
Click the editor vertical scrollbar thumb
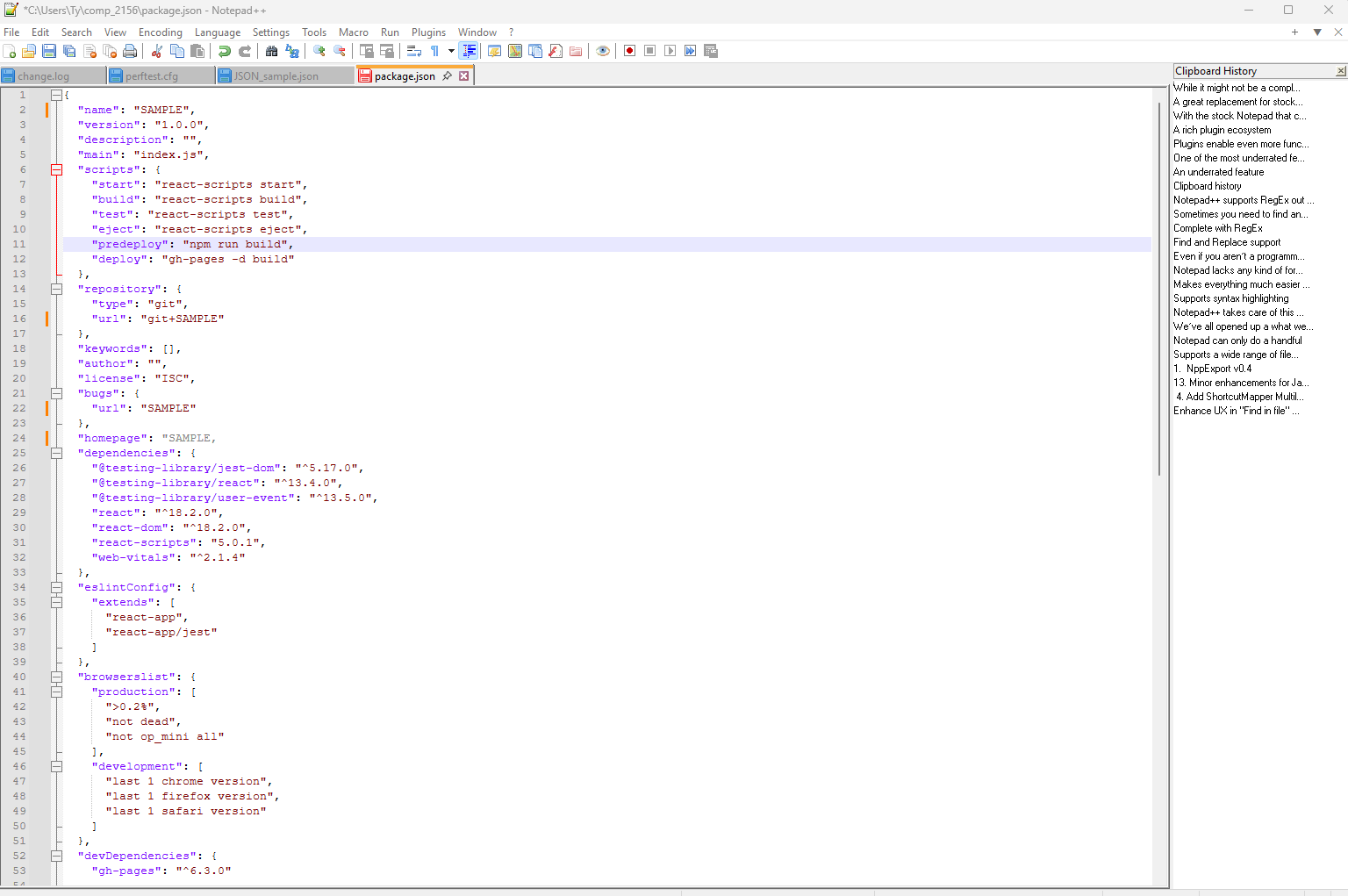pos(1159,281)
